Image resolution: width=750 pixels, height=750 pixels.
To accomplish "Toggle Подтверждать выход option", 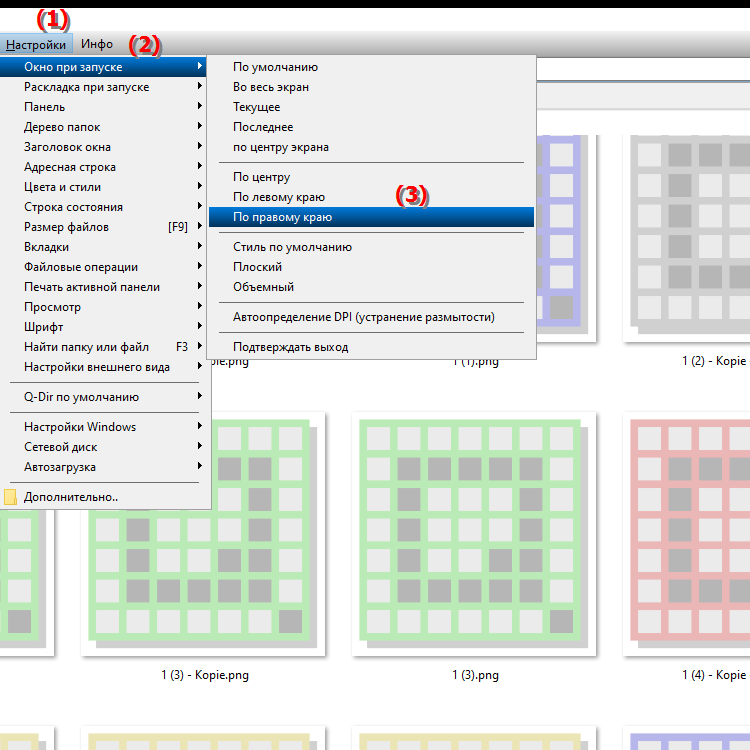I will point(371,347).
